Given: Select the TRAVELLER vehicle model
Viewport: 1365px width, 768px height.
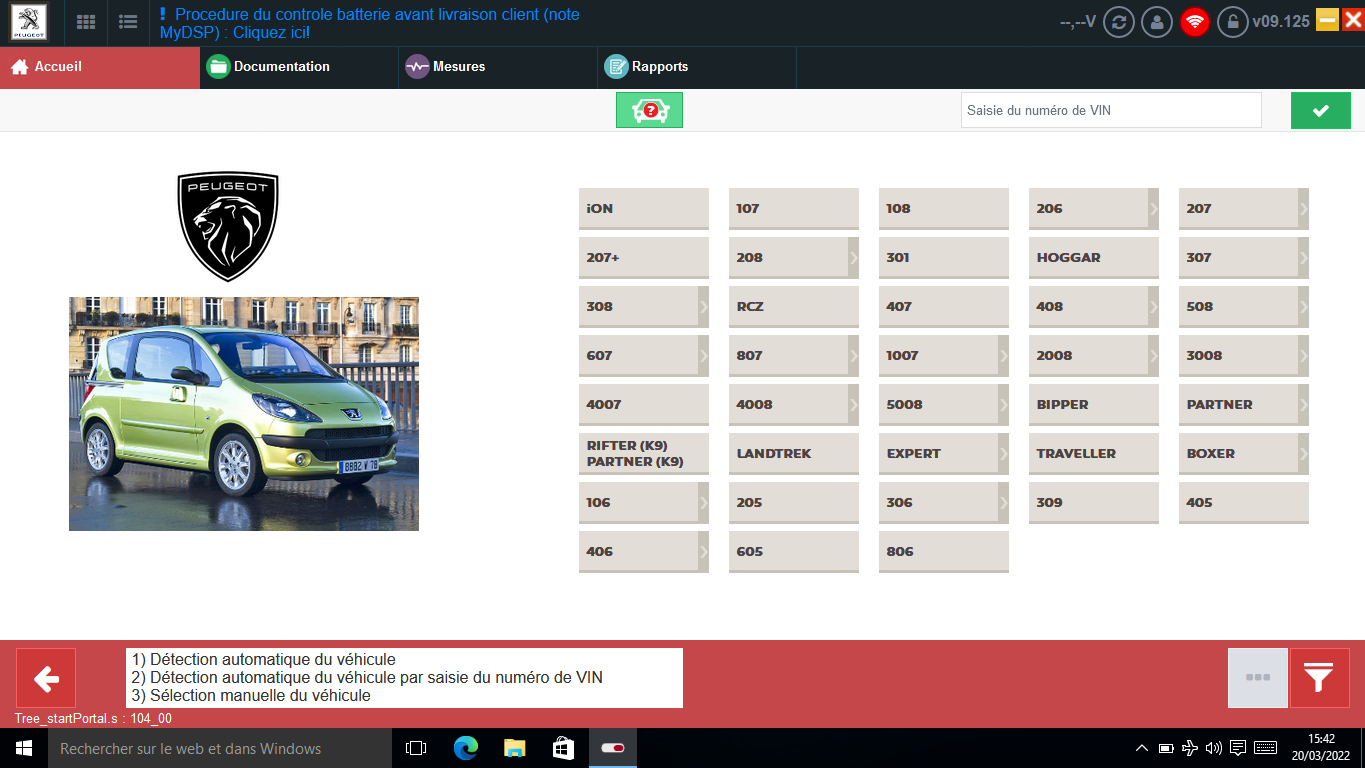Looking at the screenshot, I should click(1094, 453).
